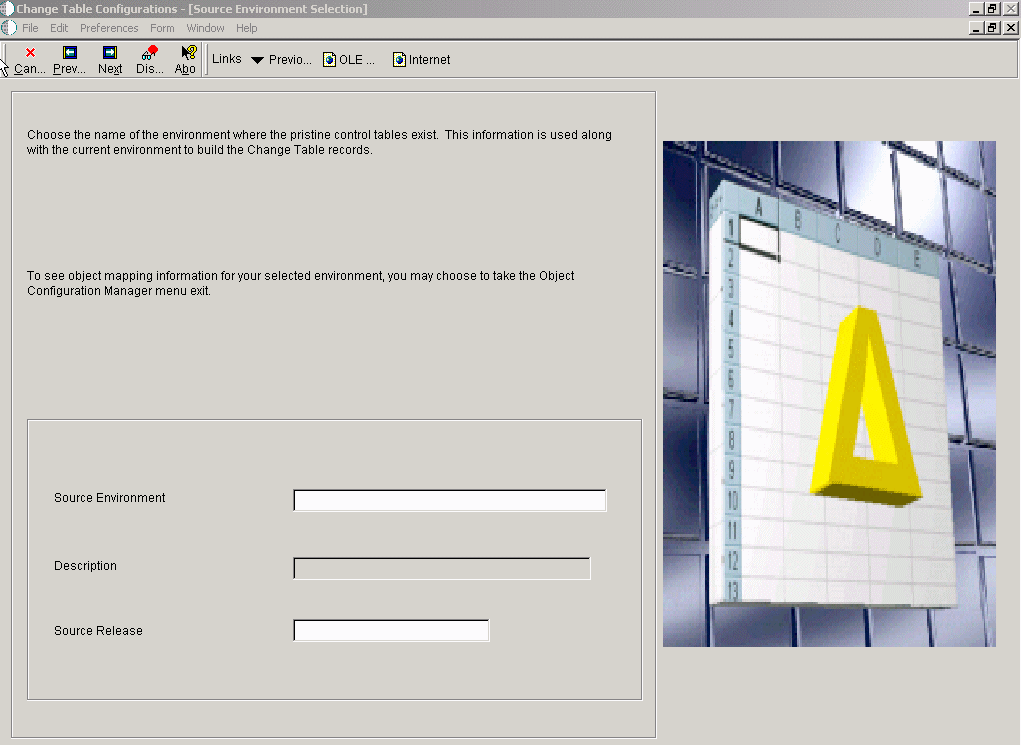Image resolution: width=1021 pixels, height=745 pixels.
Task: Restore the main application window
Action: (x=992, y=9)
